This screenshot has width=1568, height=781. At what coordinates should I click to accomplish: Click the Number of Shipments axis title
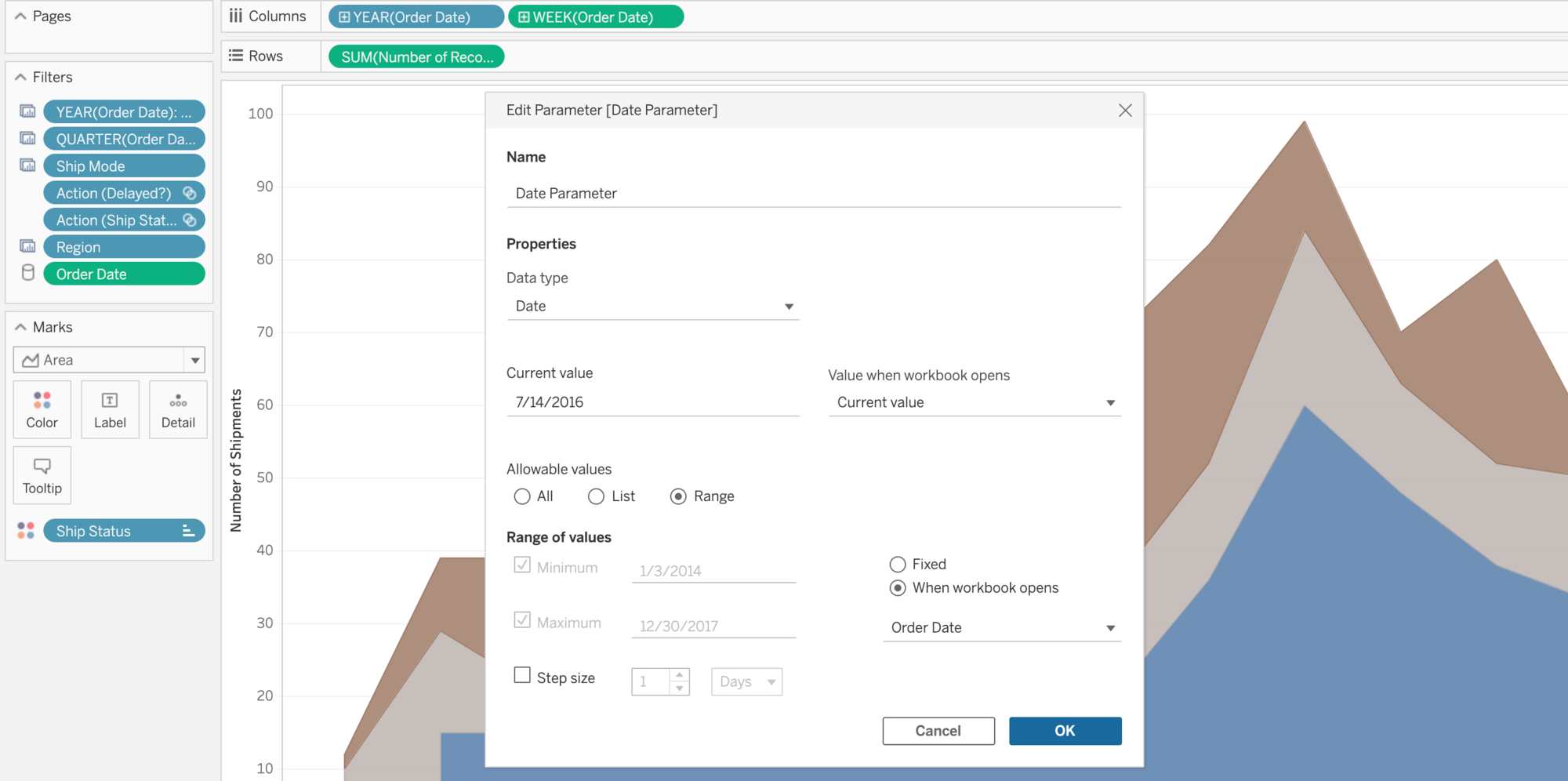tap(236, 460)
